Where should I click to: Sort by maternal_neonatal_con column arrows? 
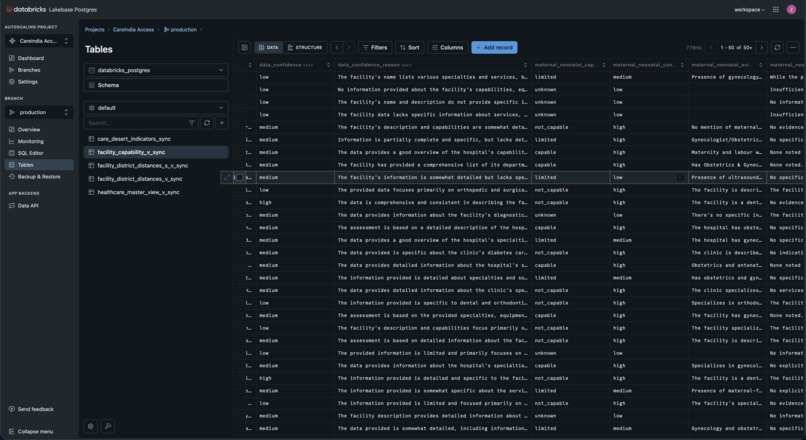(x=682, y=65)
